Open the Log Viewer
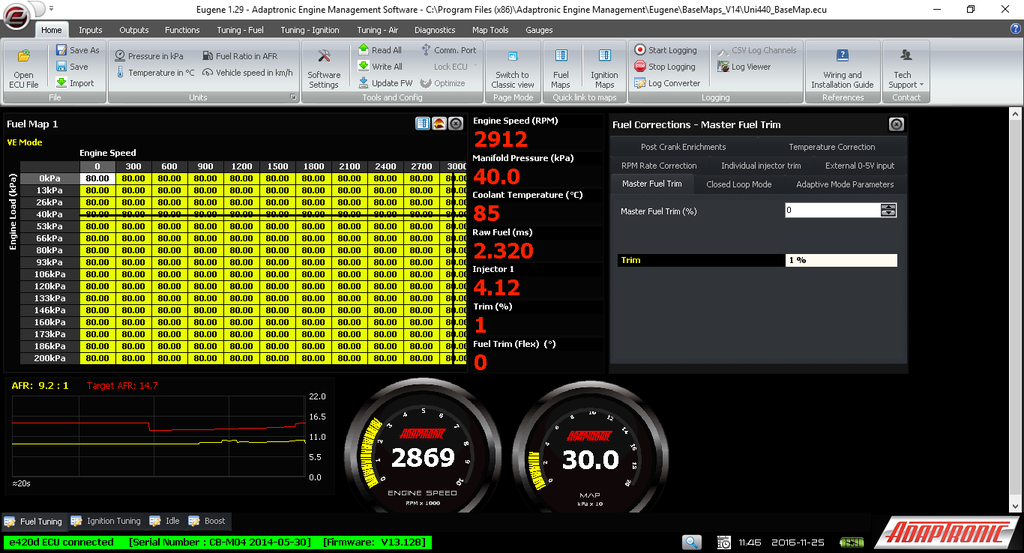 pos(744,67)
